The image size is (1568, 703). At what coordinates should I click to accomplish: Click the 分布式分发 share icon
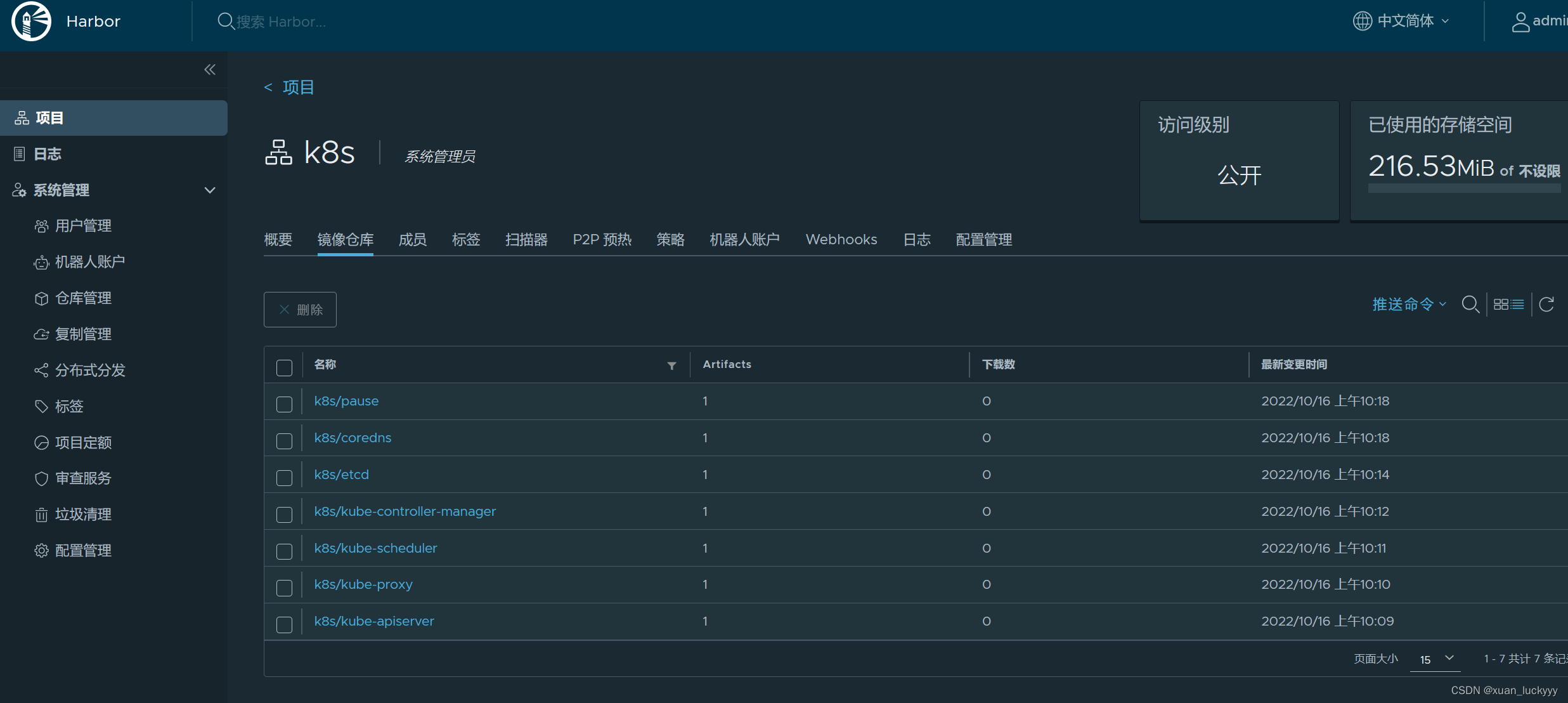pyautogui.click(x=41, y=371)
